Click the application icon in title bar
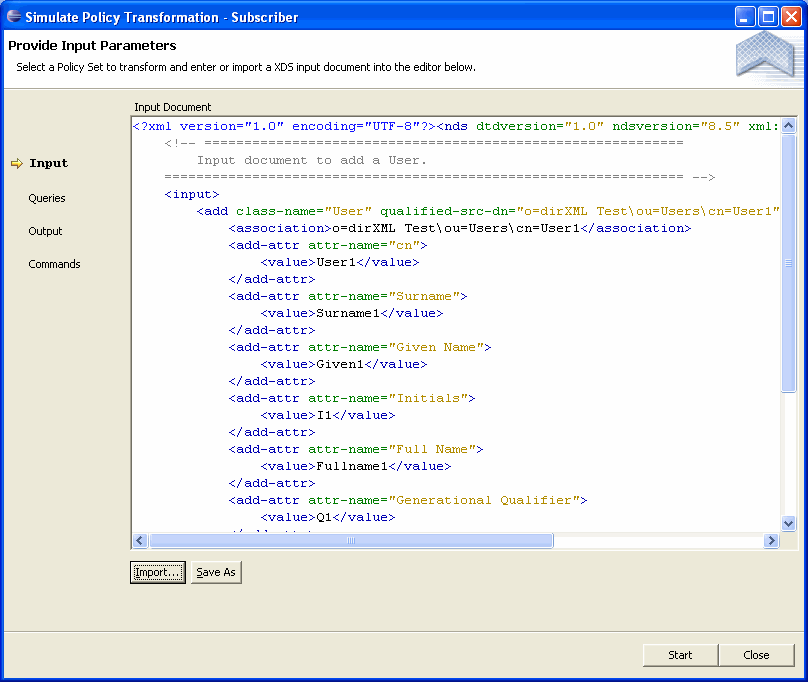The height and width of the screenshot is (682, 808). coord(13,16)
